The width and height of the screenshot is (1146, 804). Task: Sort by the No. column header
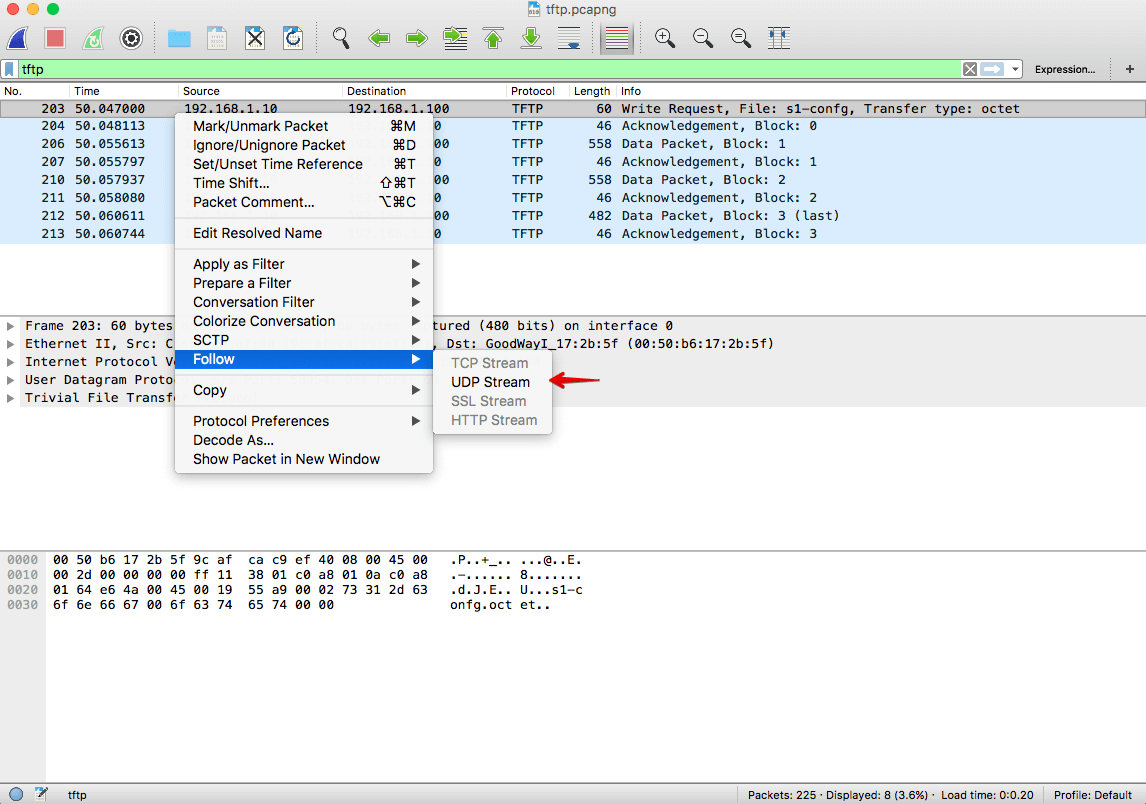(x=35, y=91)
